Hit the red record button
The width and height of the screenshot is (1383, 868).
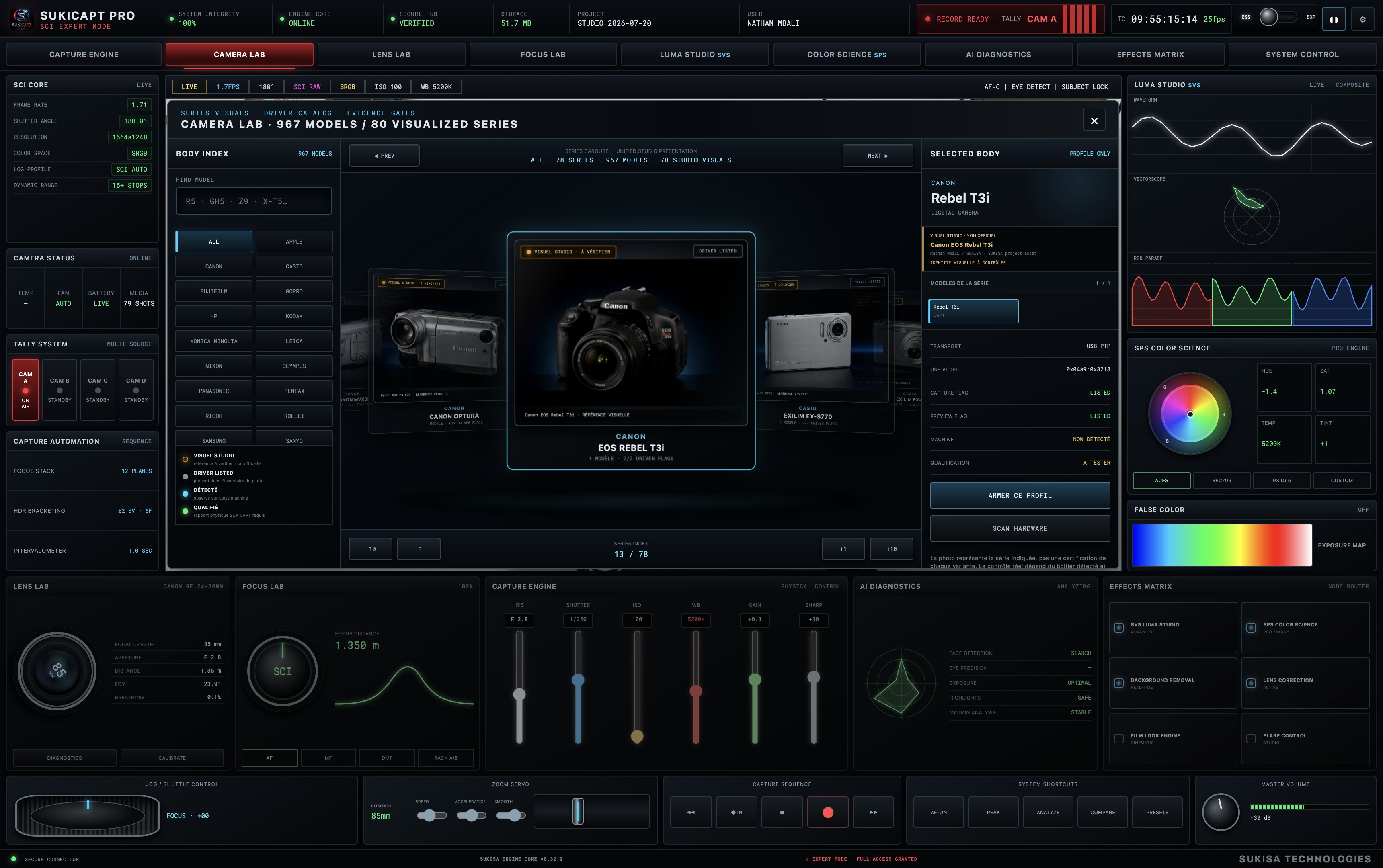pyautogui.click(x=828, y=812)
